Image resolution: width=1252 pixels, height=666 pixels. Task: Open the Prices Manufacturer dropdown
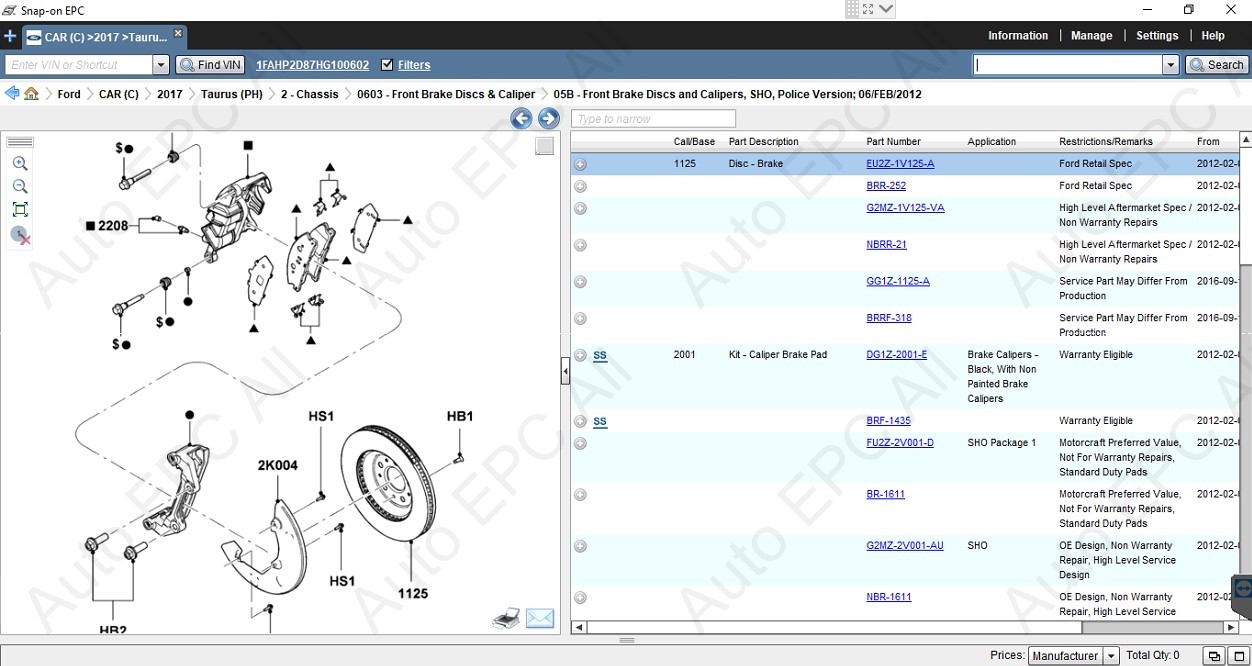[1111, 656]
